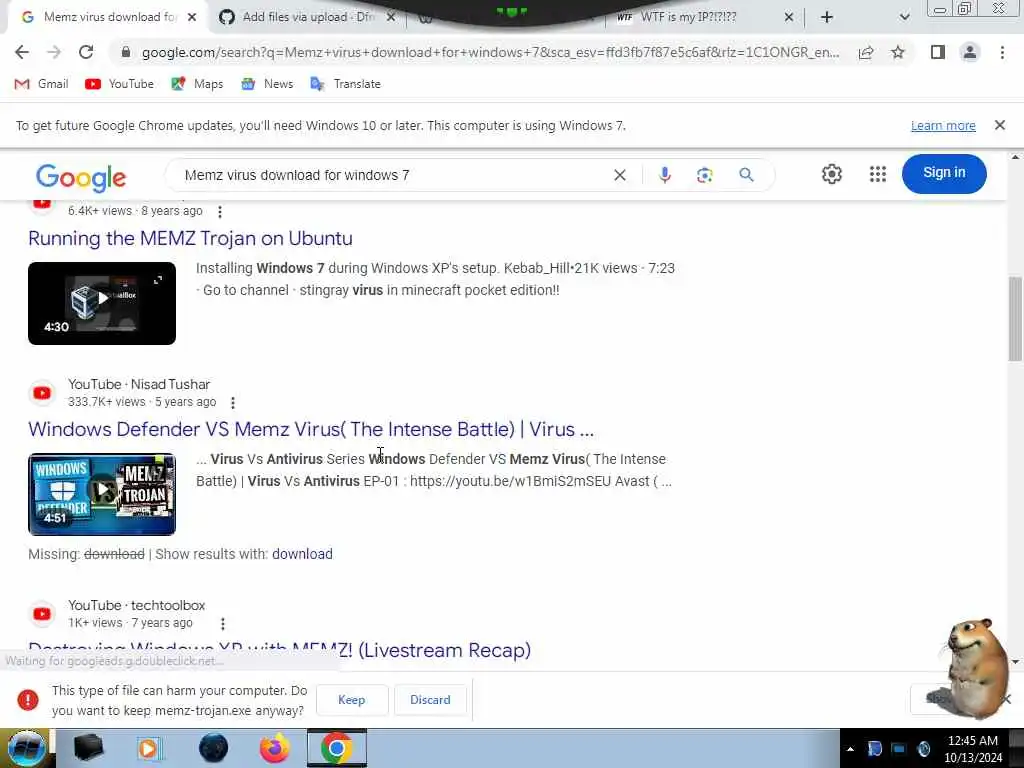Reload the current Google search page
This screenshot has width=1024, height=768.
(x=86, y=52)
